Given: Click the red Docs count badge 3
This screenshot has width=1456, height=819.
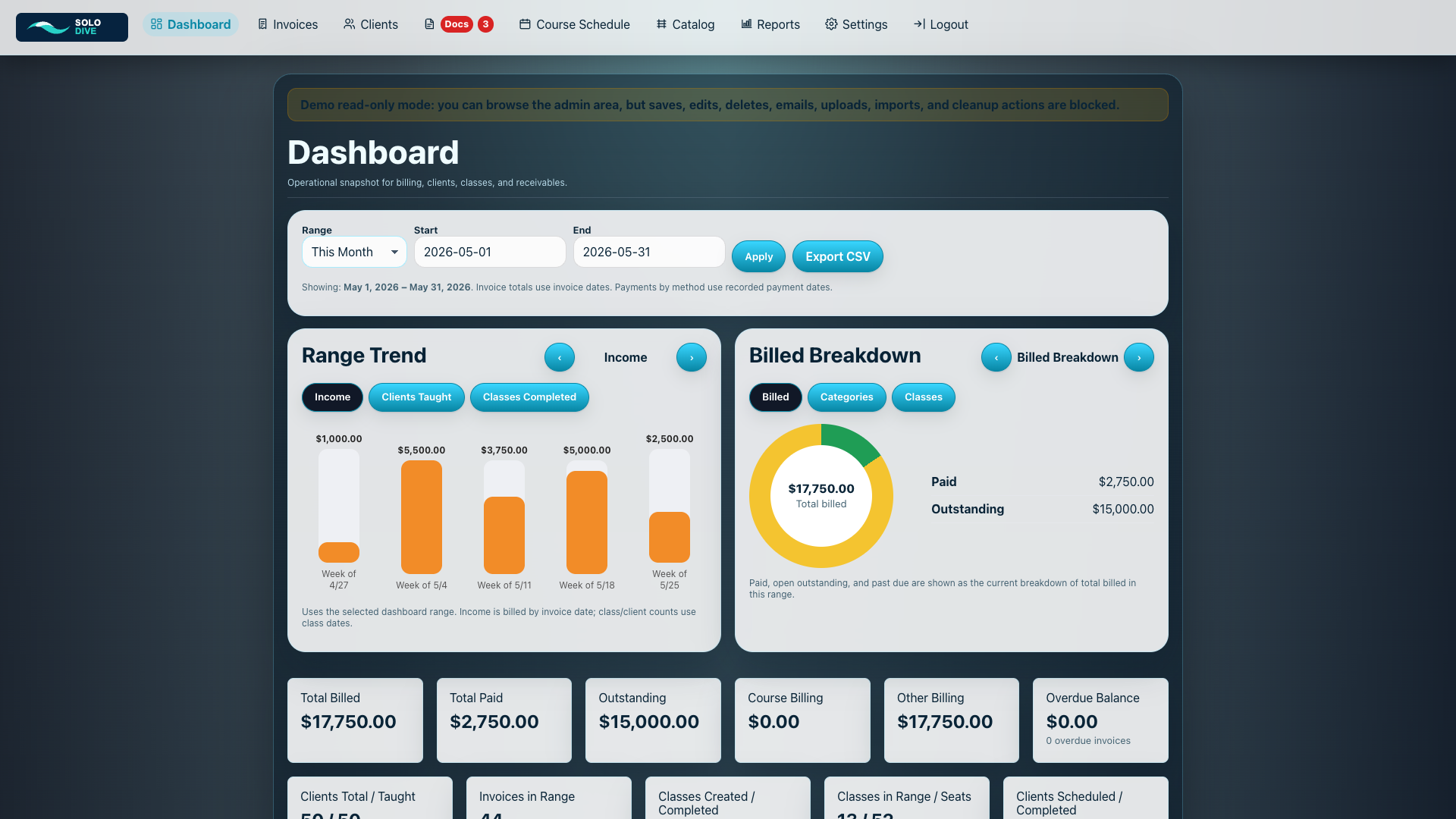Looking at the screenshot, I should (x=486, y=24).
